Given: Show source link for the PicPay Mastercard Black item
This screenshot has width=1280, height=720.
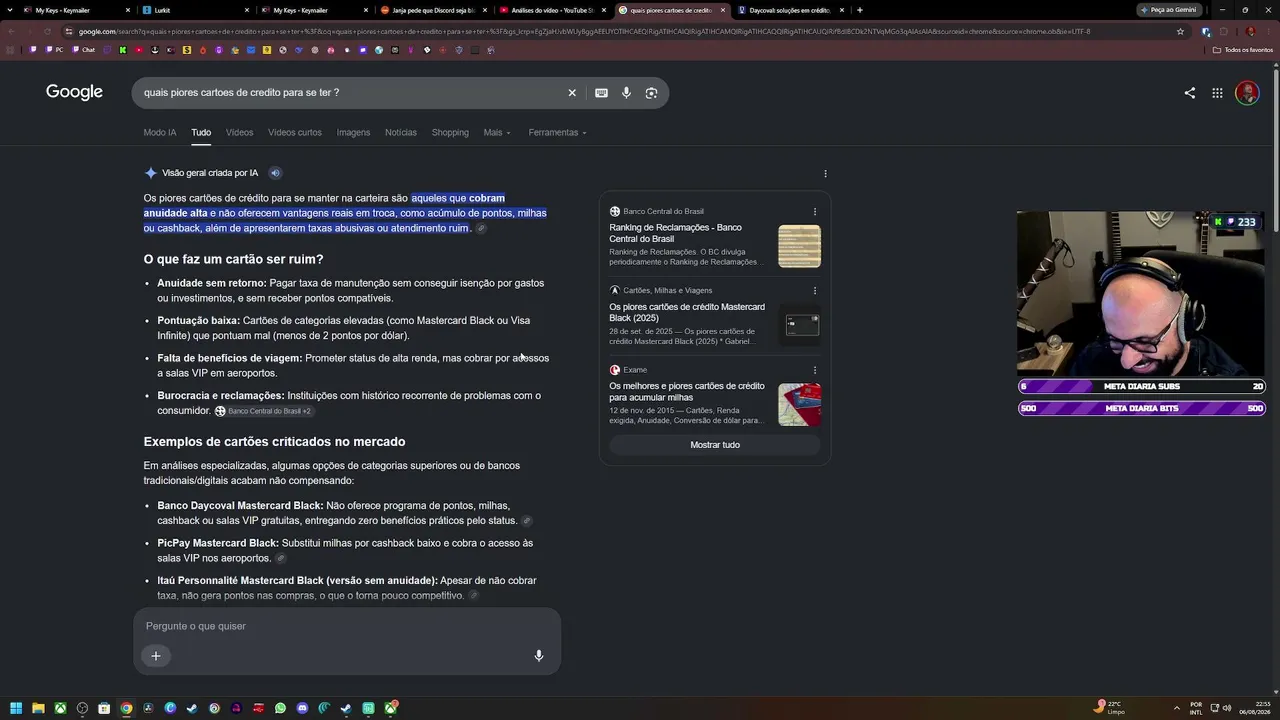Looking at the screenshot, I should [281, 558].
